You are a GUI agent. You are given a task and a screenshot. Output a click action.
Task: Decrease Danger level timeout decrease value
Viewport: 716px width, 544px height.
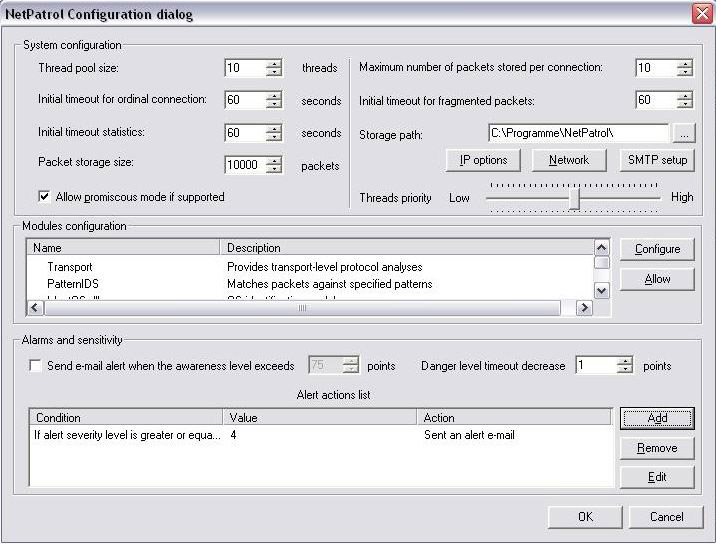pos(624,369)
